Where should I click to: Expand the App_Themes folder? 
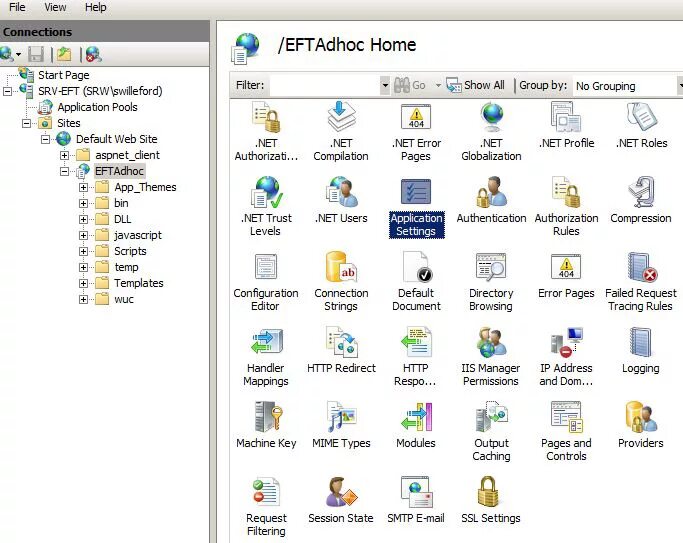84,188
